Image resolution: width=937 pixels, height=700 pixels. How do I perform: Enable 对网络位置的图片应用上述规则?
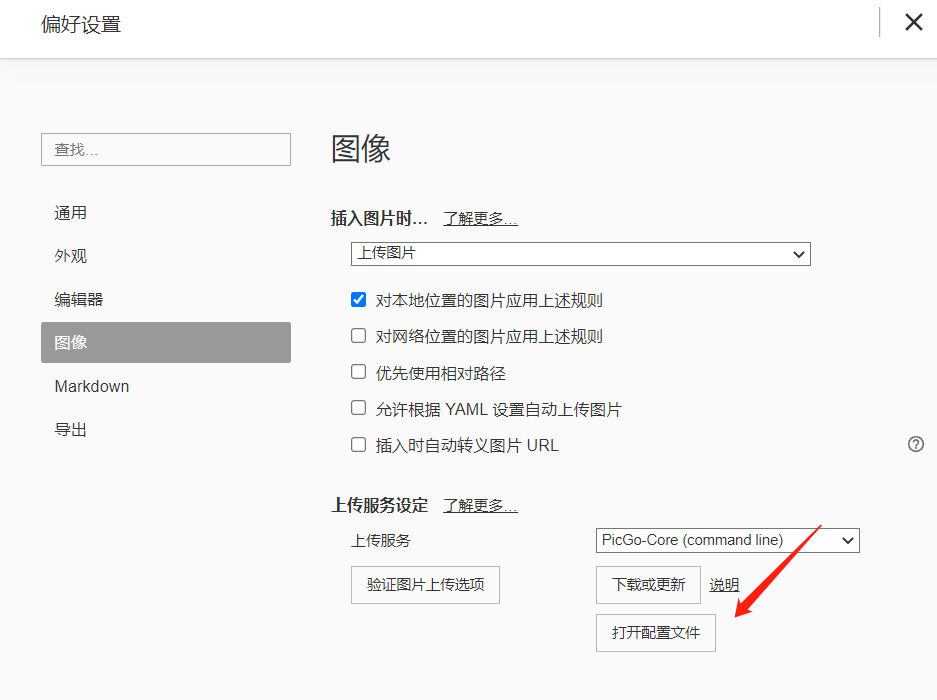(x=359, y=336)
